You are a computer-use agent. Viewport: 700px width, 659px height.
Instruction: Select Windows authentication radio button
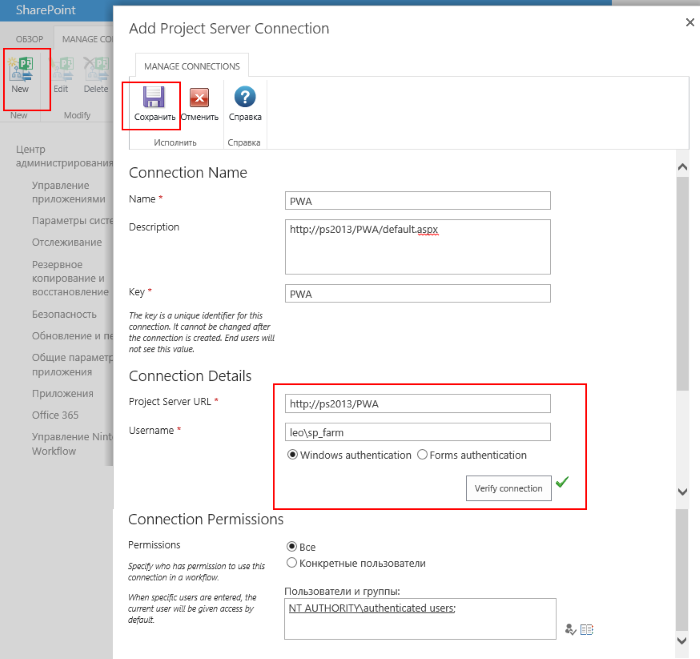(292, 455)
